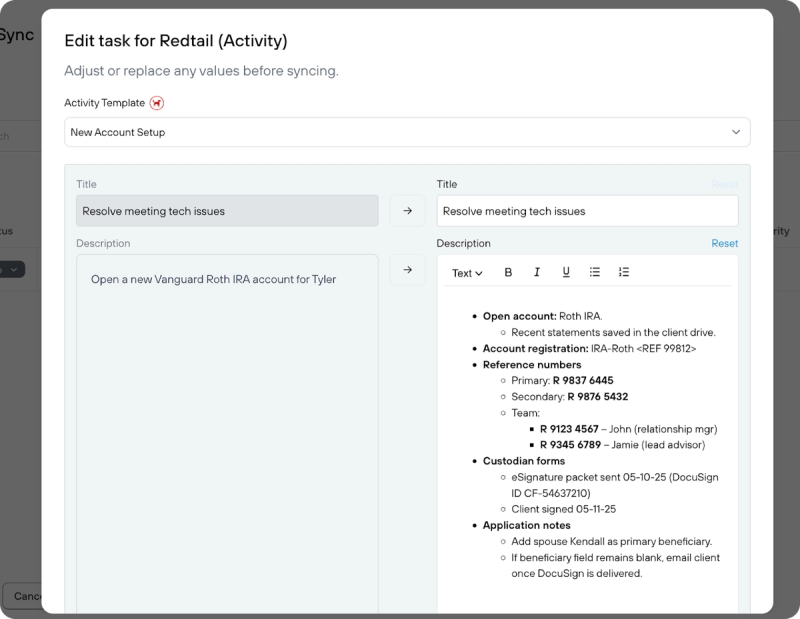Toggle bold formatting in the description editor
This screenshot has width=800, height=619.
click(x=508, y=272)
